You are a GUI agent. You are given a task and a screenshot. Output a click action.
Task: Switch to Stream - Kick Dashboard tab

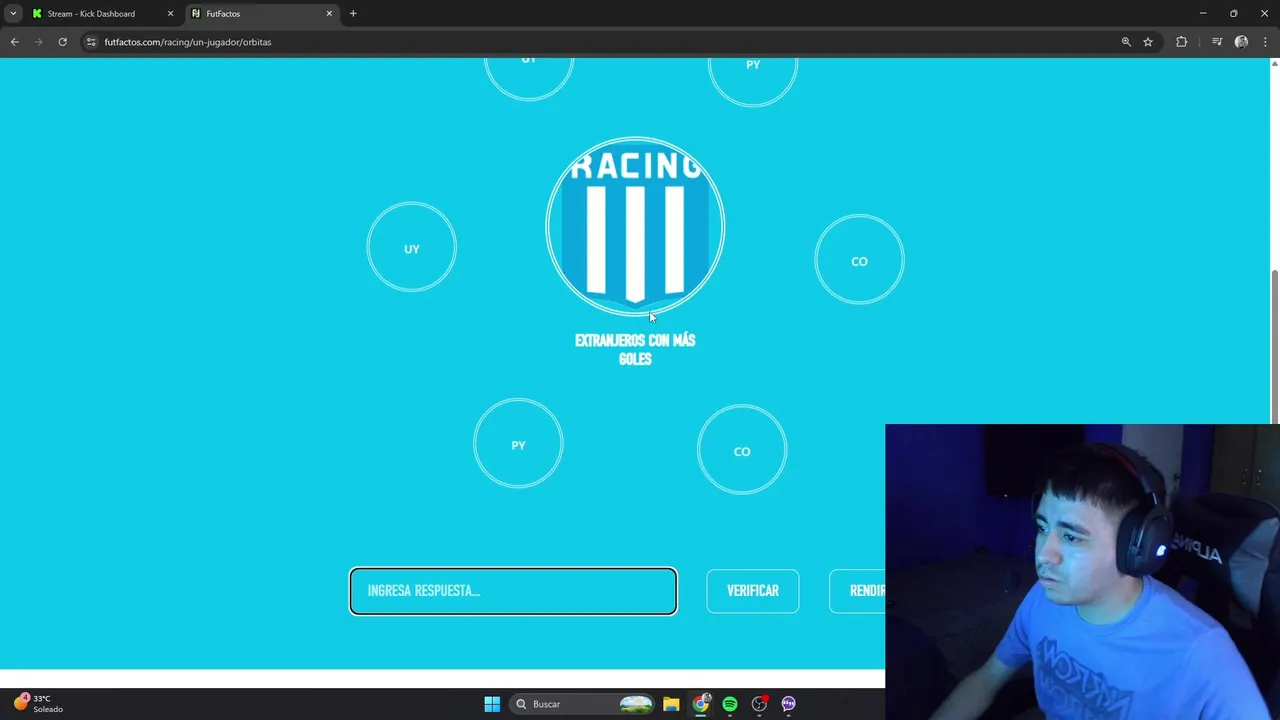pos(103,14)
